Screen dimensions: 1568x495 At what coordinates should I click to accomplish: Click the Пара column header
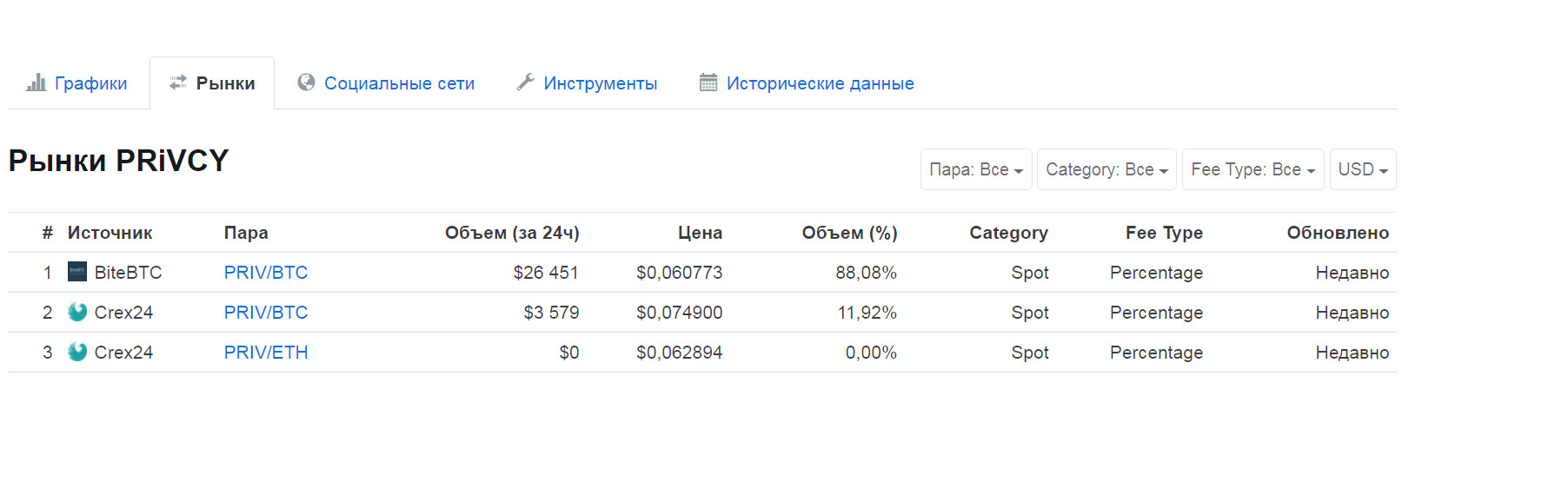pos(246,233)
